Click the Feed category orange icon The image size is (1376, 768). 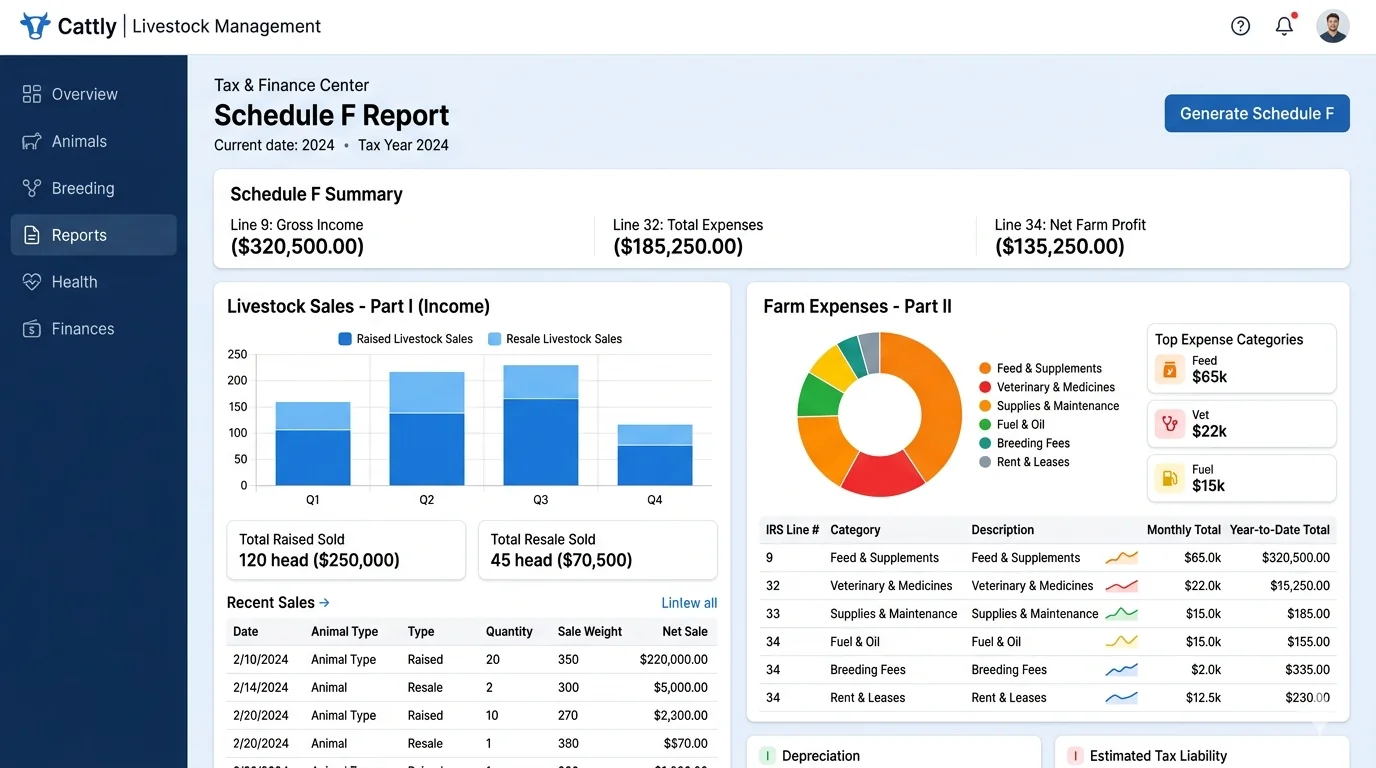1170,369
